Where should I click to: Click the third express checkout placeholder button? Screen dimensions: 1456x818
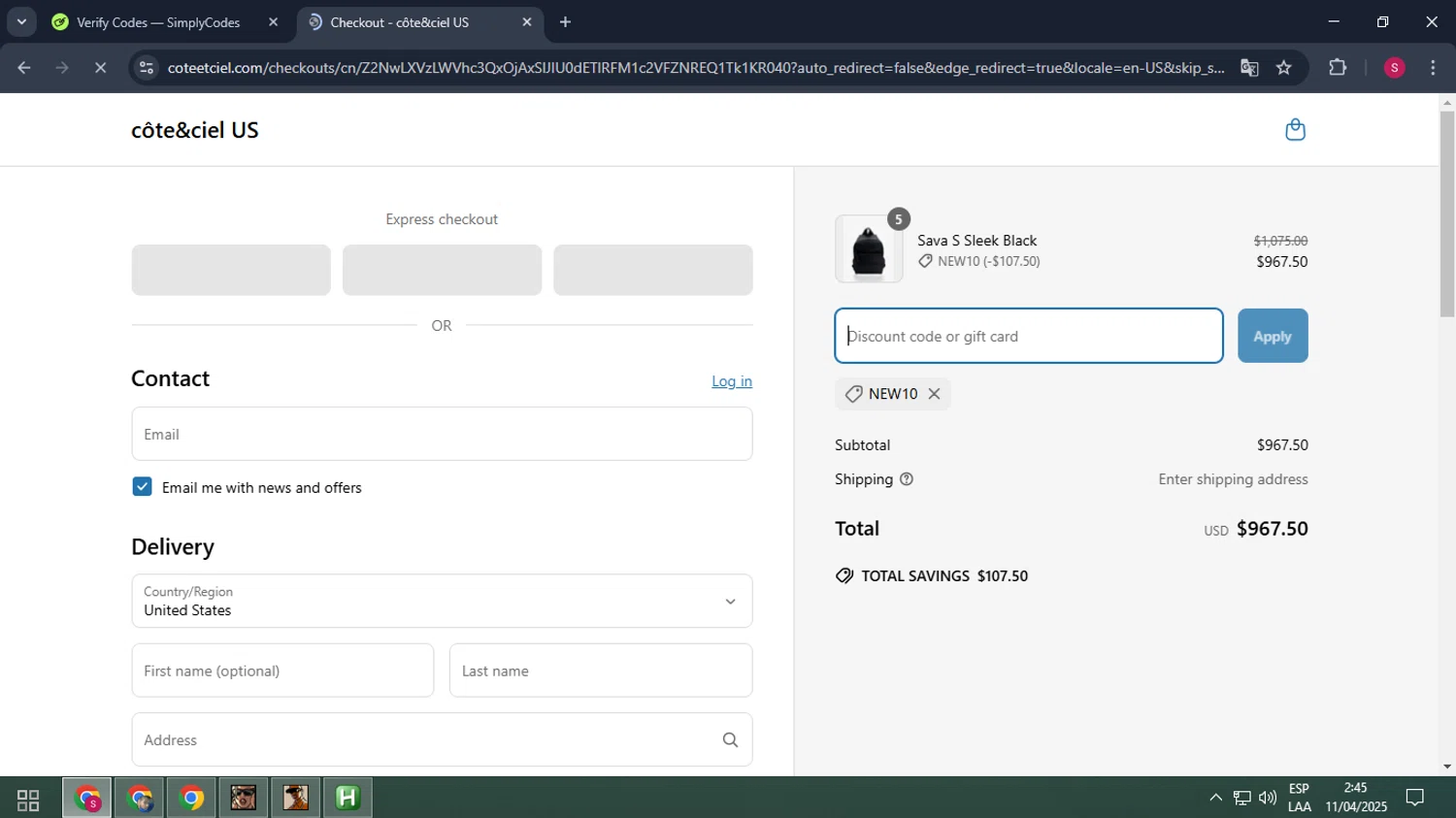(x=653, y=270)
